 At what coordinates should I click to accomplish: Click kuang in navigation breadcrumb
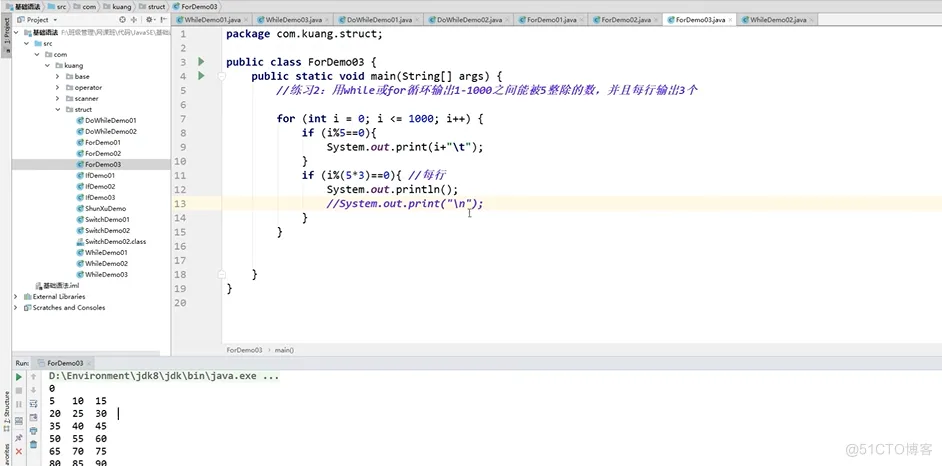point(117,7)
